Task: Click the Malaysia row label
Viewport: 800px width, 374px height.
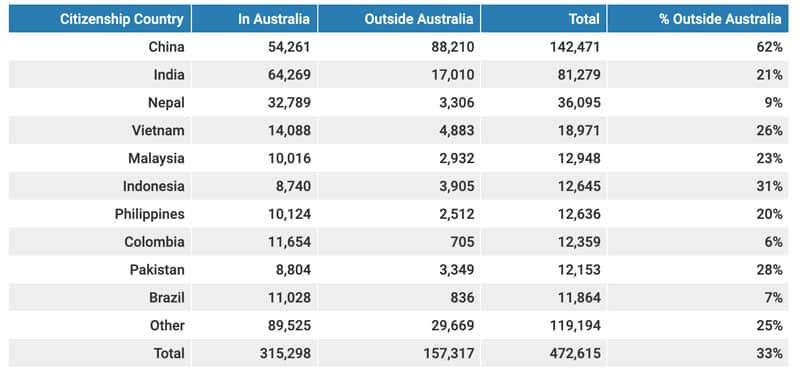Action: pos(156,158)
